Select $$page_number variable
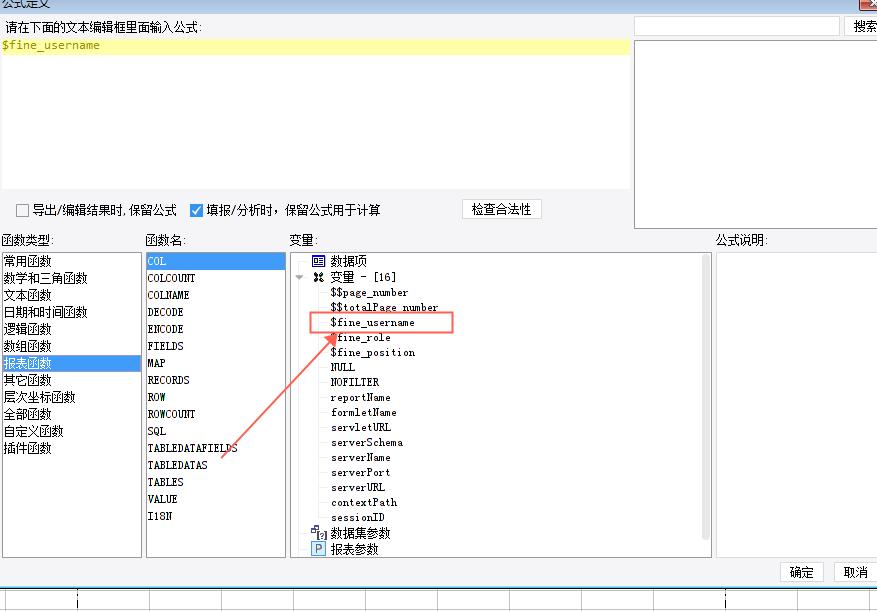Screen dimensions: 877x611 coord(369,293)
